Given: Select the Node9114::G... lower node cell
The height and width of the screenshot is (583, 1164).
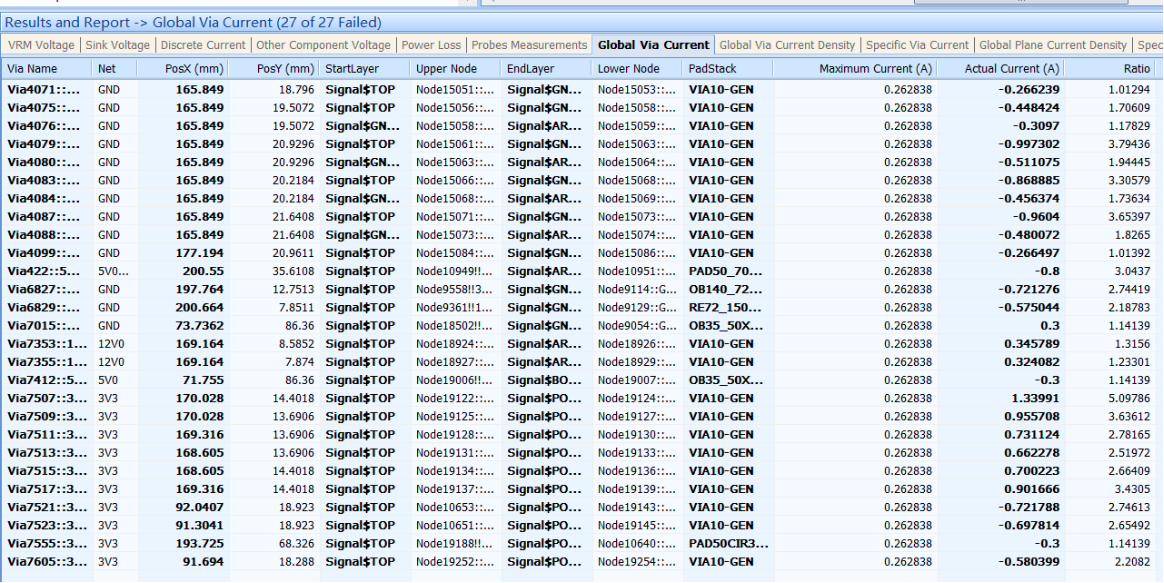Looking at the screenshot, I should tap(637, 289).
